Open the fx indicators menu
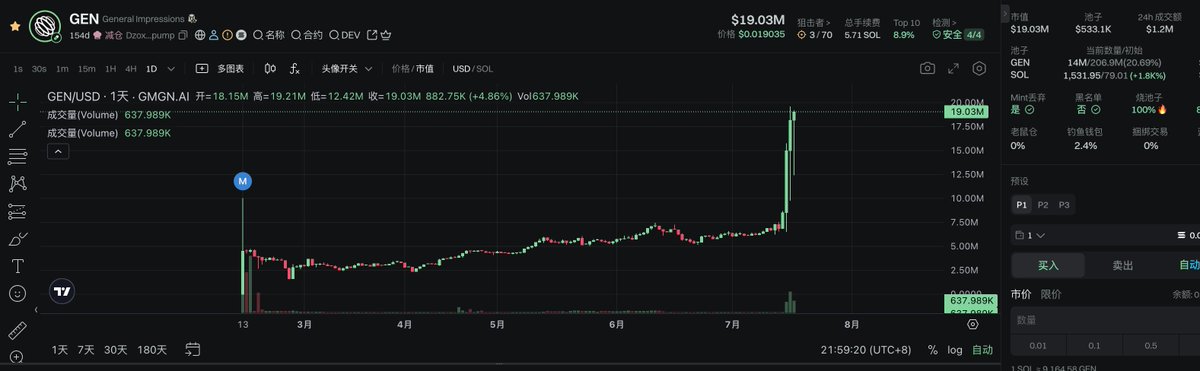 [295, 69]
